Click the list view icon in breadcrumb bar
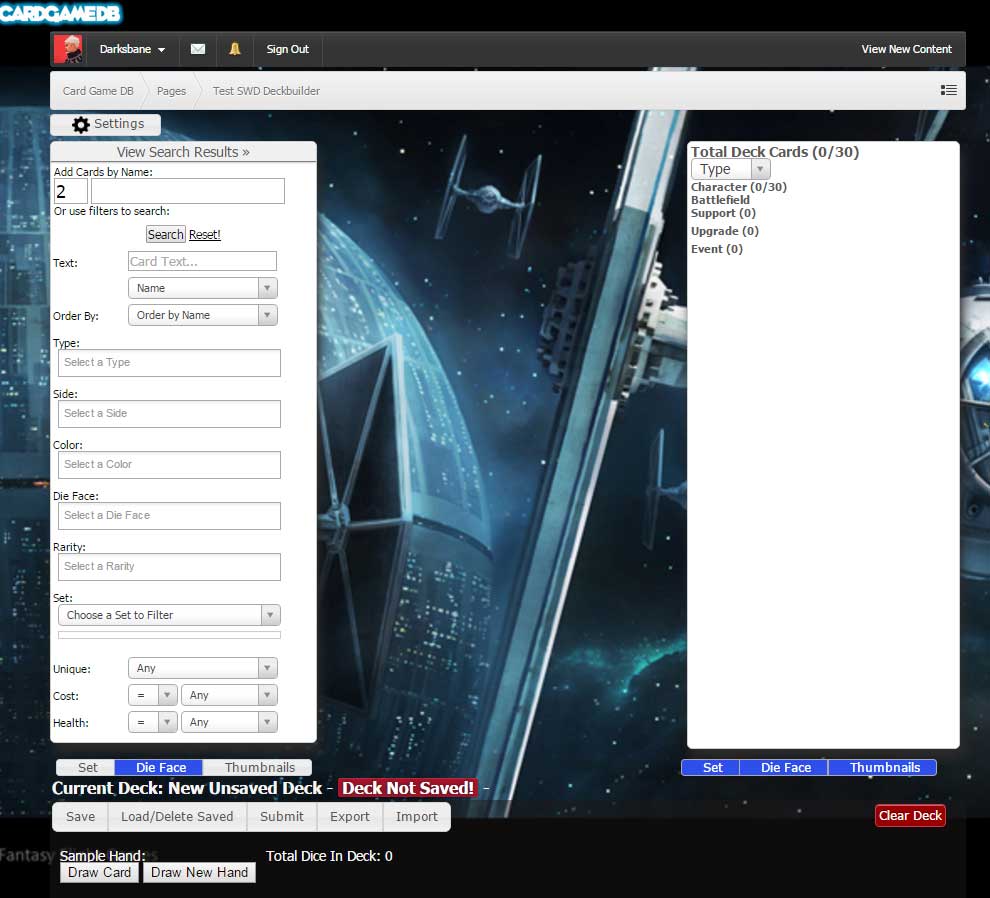The image size is (990, 898). click(x=948, y=90)
